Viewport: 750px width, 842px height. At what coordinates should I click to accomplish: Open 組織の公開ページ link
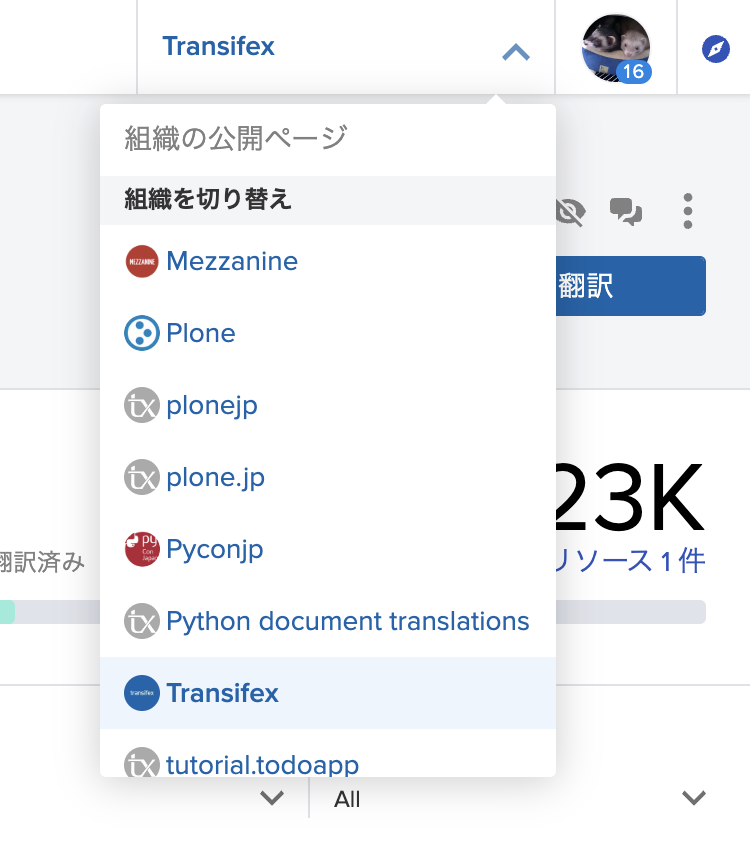[235, 139]
